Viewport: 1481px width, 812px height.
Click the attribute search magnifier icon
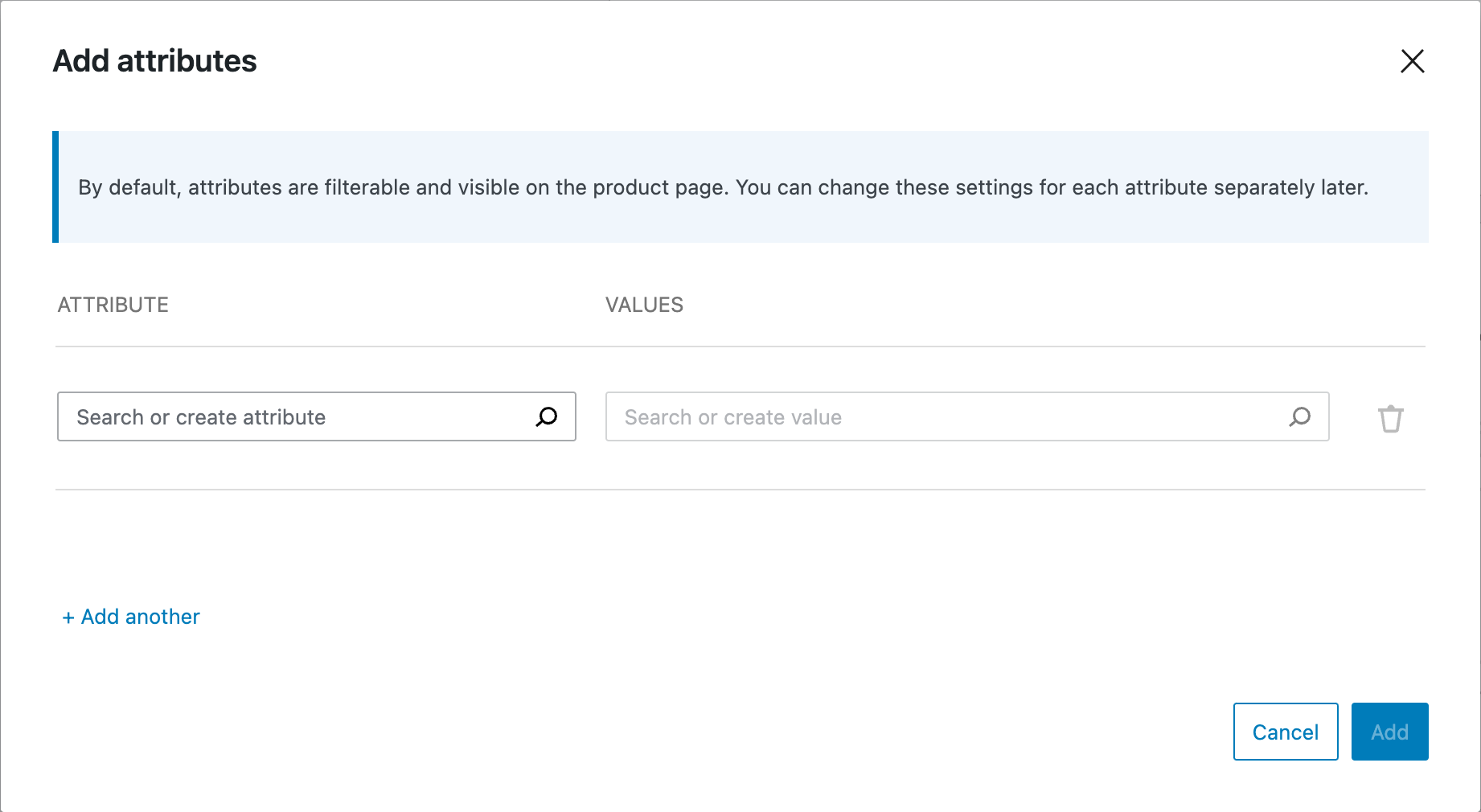coord(547,416)
